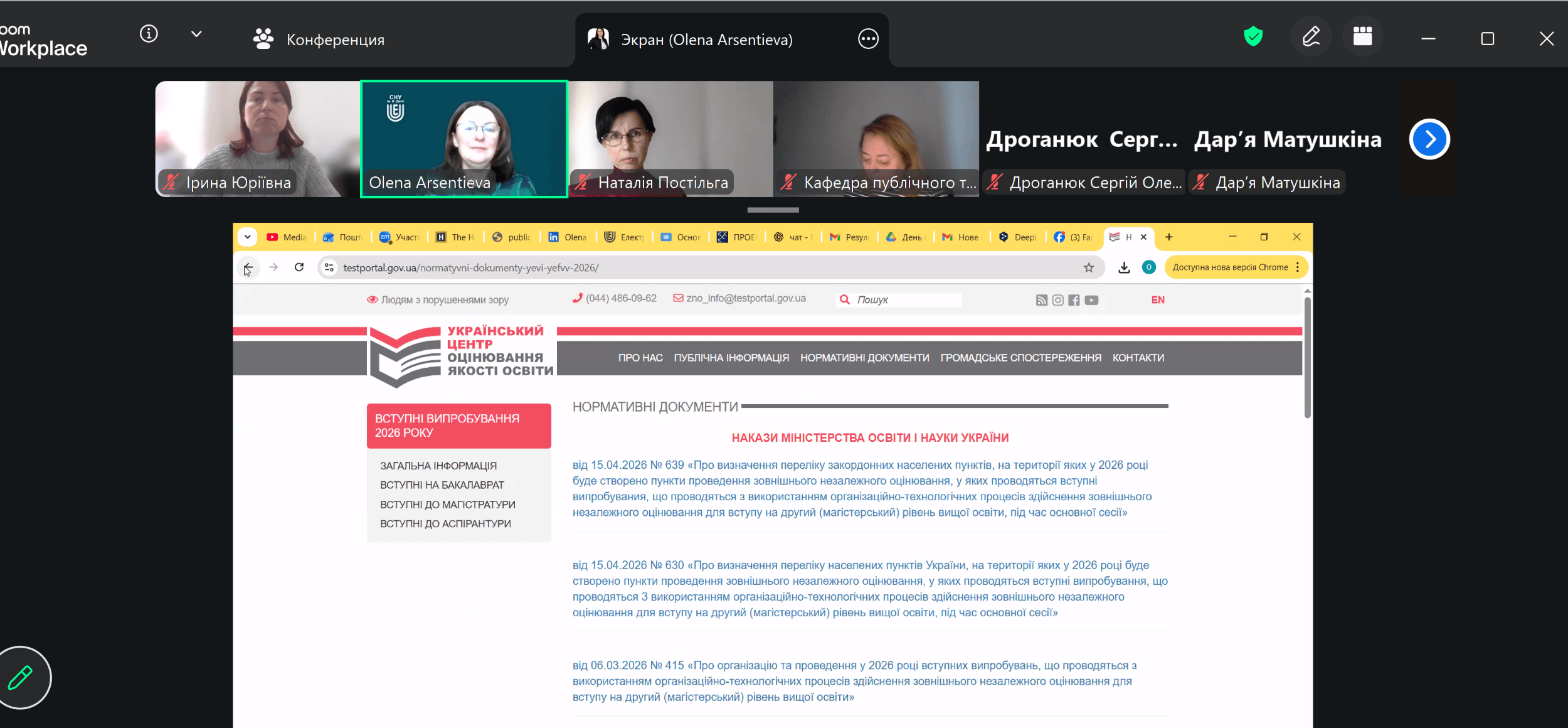Expand the Chrome tab search dropdown
1568x728 pixels.
248,237
